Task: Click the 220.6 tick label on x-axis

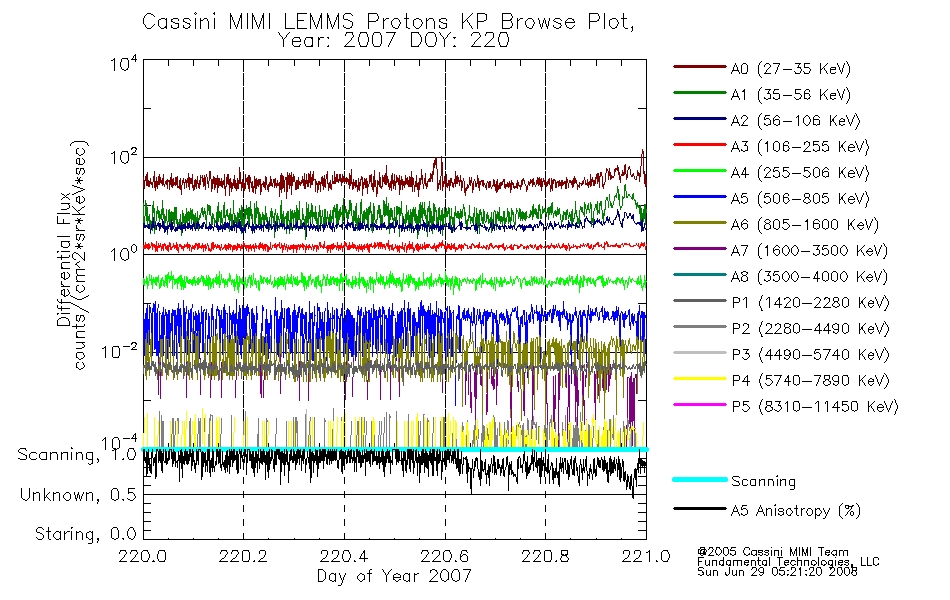Action: click(x=445, y=556)
